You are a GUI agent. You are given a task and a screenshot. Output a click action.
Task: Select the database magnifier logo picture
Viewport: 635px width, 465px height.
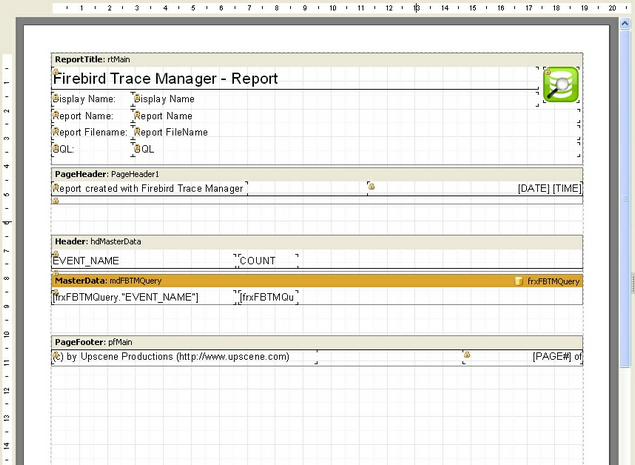561,84
